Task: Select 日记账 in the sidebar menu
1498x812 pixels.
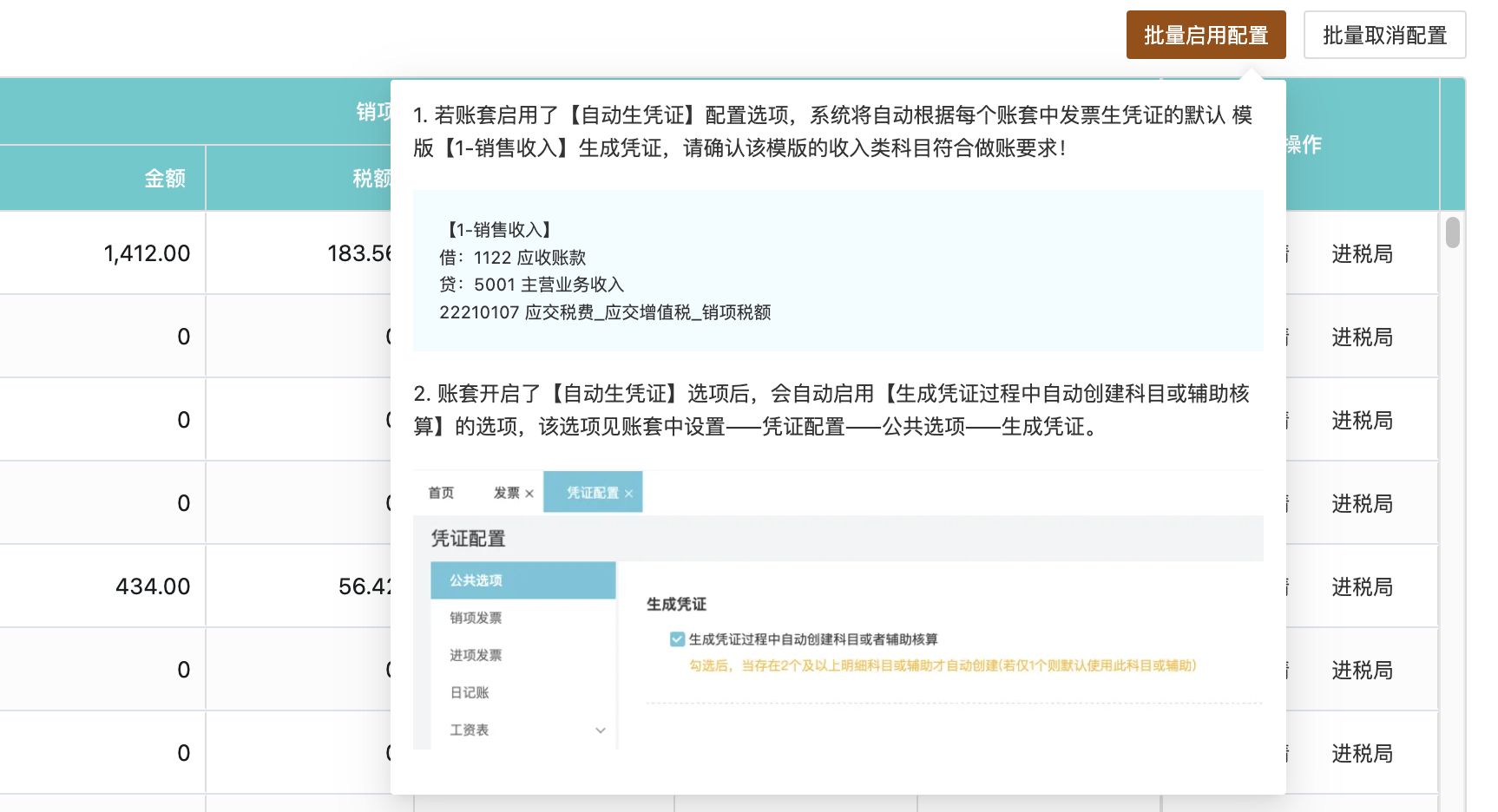Action: pos(470,692)
